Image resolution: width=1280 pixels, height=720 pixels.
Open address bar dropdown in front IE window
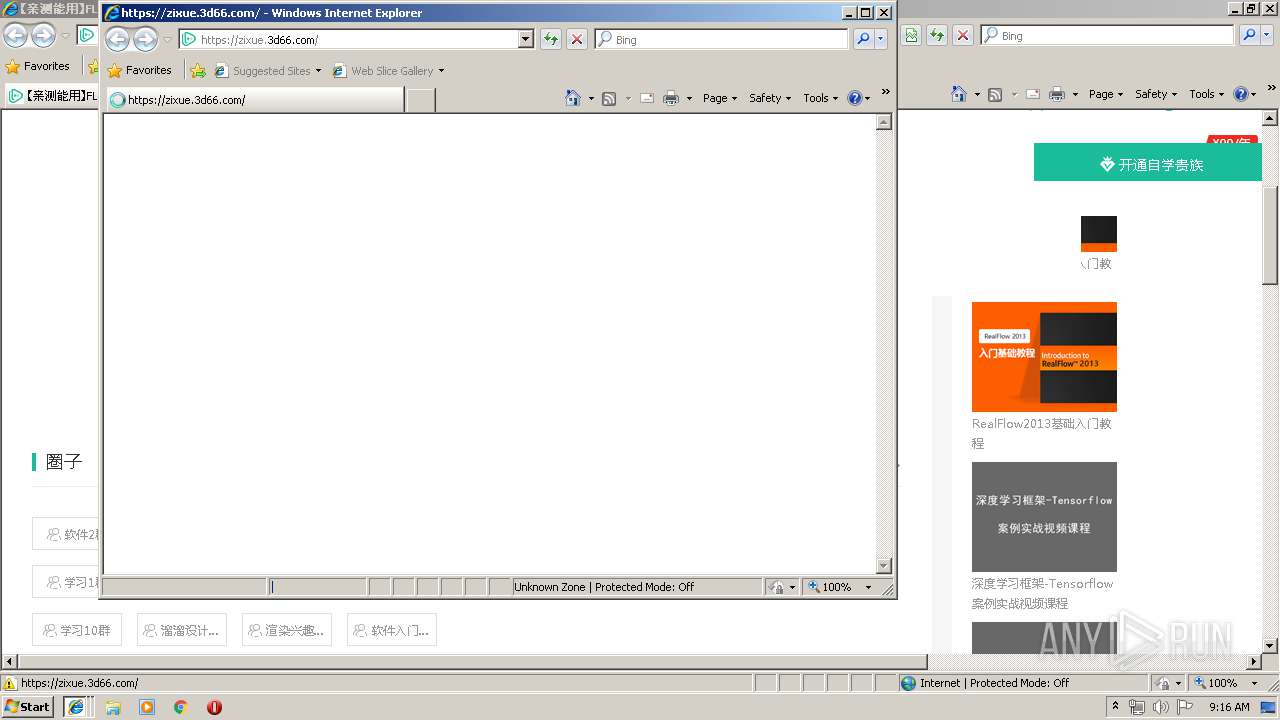[526, 39]
